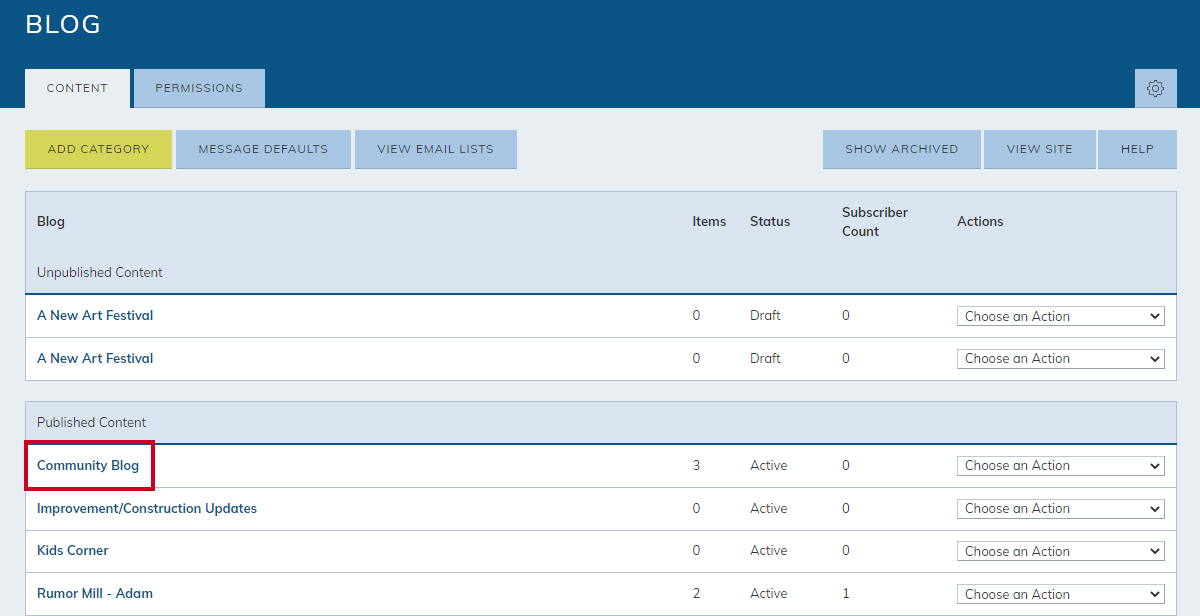Click the Status column header
This screenshot has height=616, width=1200.
[770, 222]
